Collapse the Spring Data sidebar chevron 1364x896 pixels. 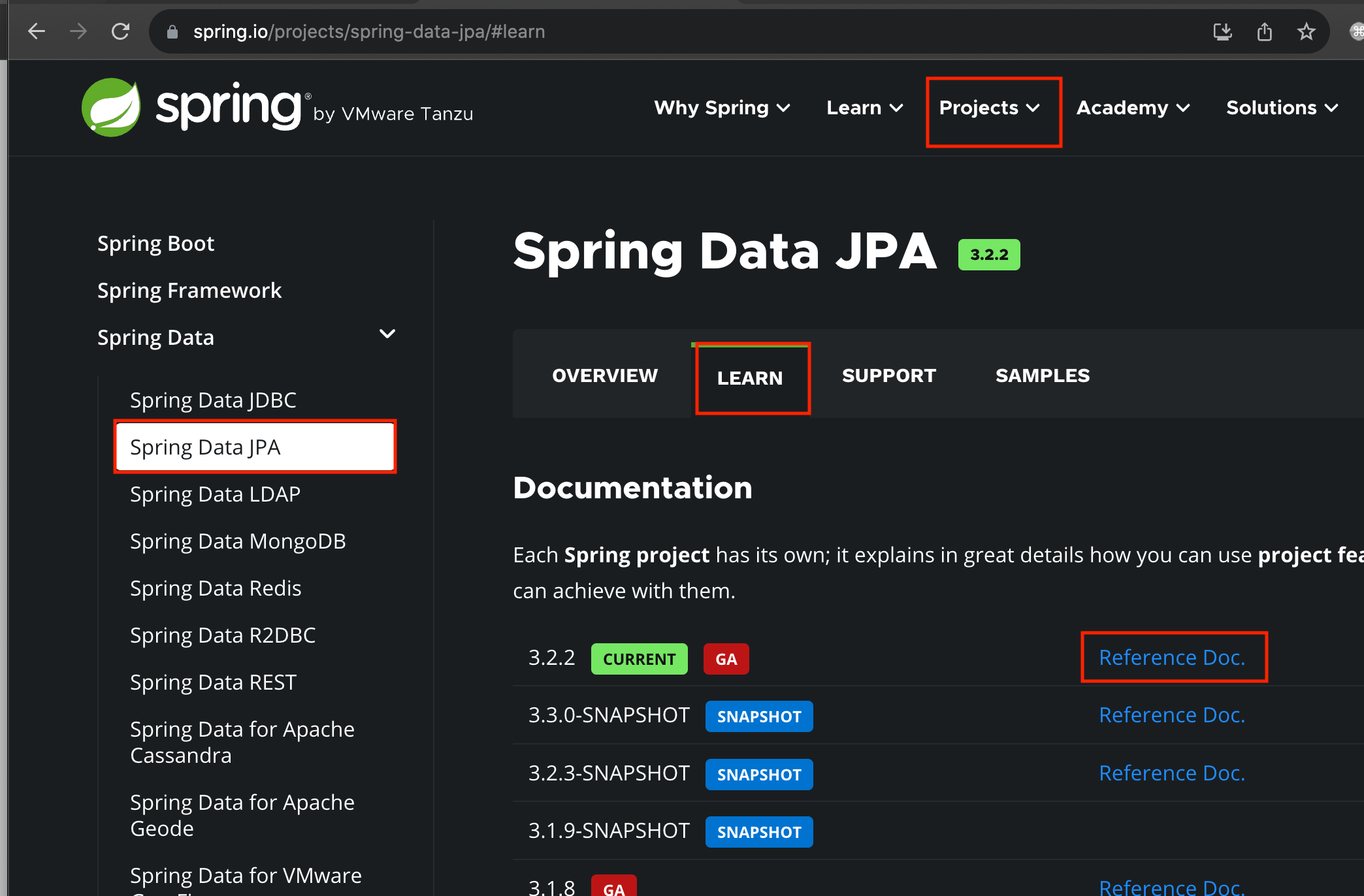[387, 334]
